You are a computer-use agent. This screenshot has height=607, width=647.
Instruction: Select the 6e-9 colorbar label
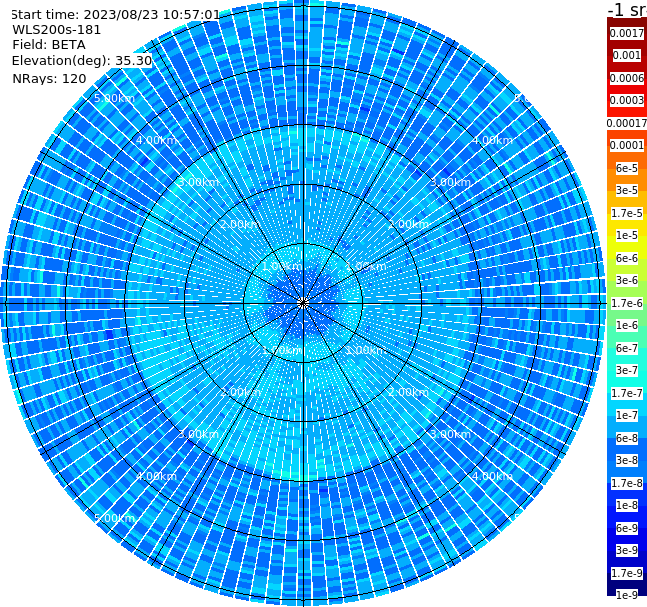[x=627, y=528]
